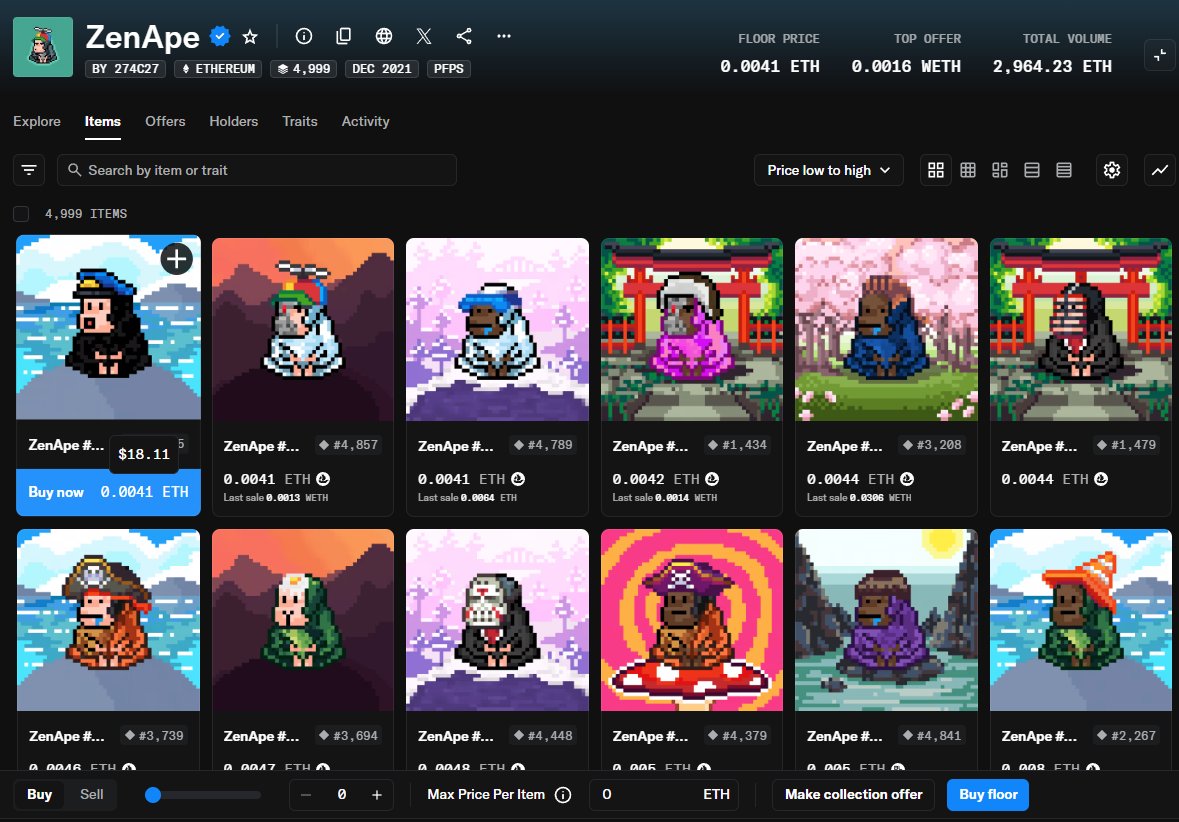Switch to compact table view layout
Image resolution: width=1179 pixels, height=822 pixels.
tap(1064, 170)
